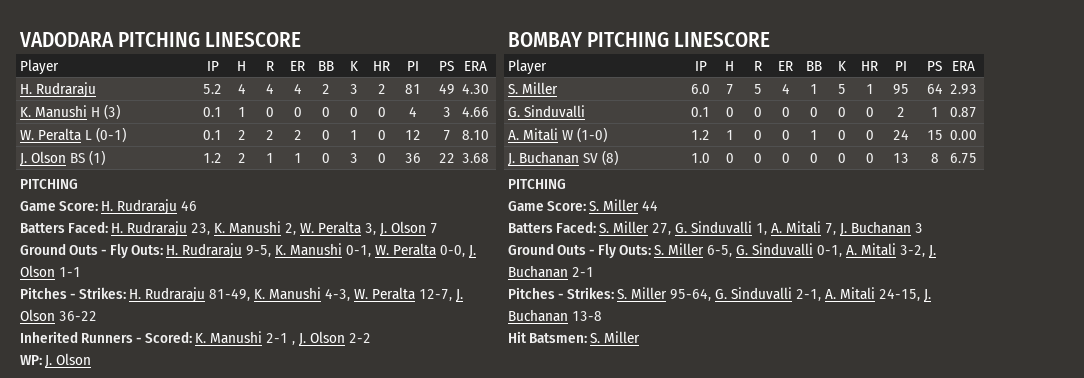Open J. Olson in linescore table row
Viewport: 1084px width, 378px height.
point(43,158)
